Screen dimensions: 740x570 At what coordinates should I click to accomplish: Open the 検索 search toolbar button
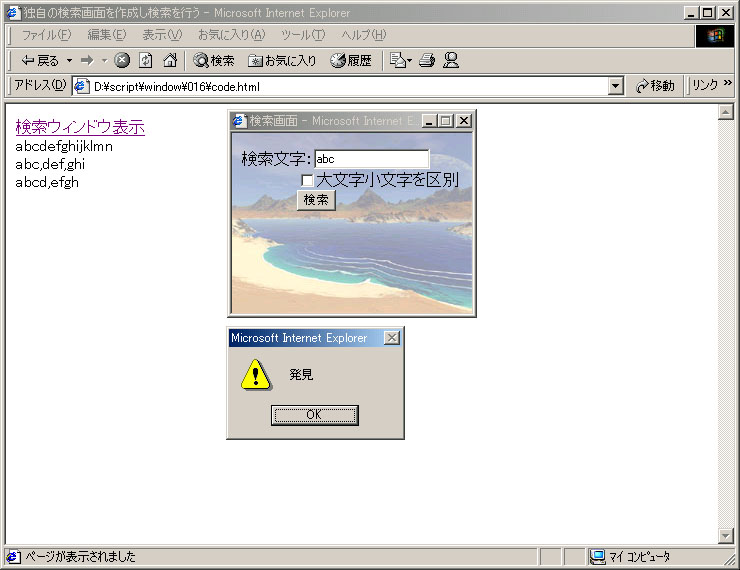[214, 60]
